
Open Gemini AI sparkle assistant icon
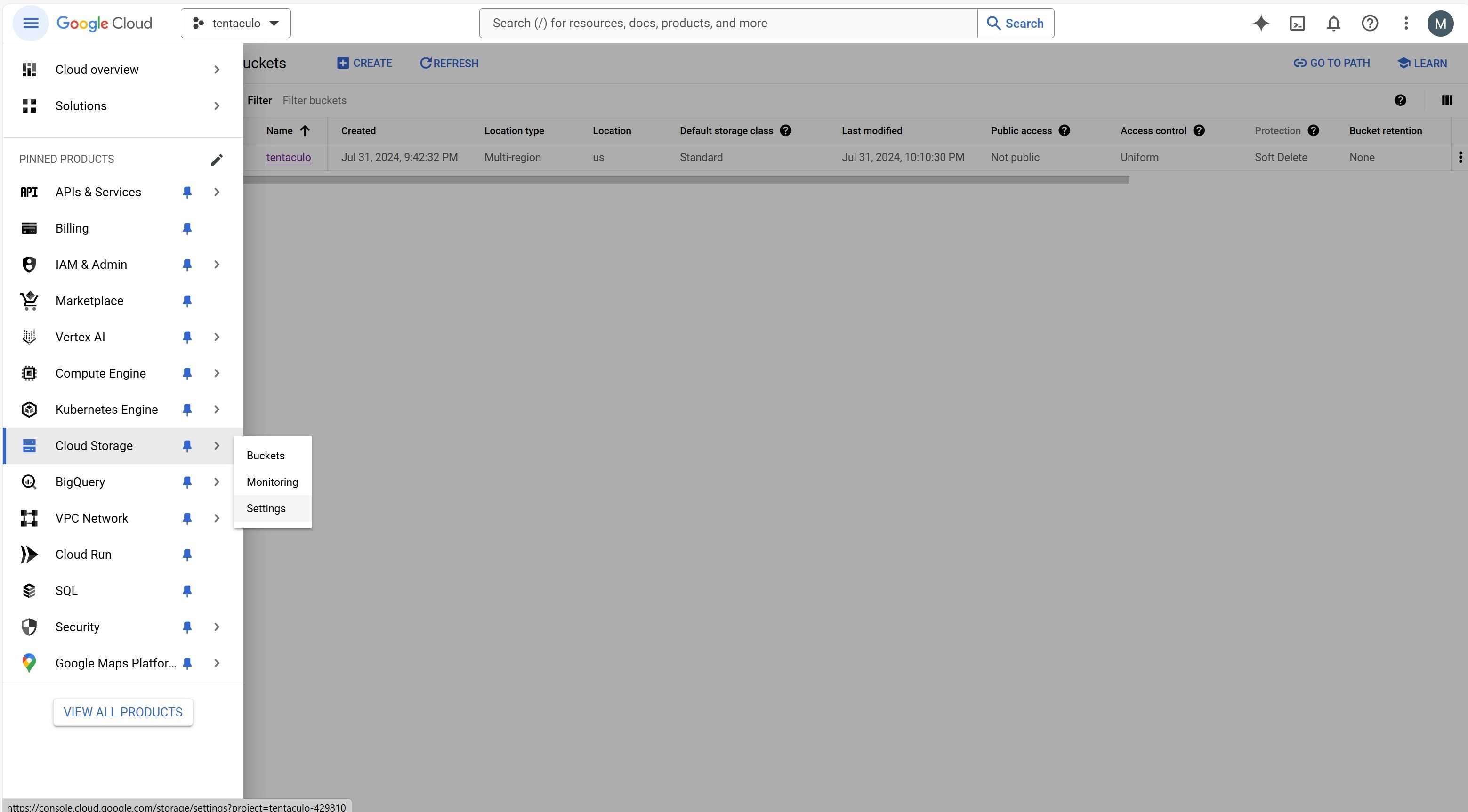pos(1261,24)
